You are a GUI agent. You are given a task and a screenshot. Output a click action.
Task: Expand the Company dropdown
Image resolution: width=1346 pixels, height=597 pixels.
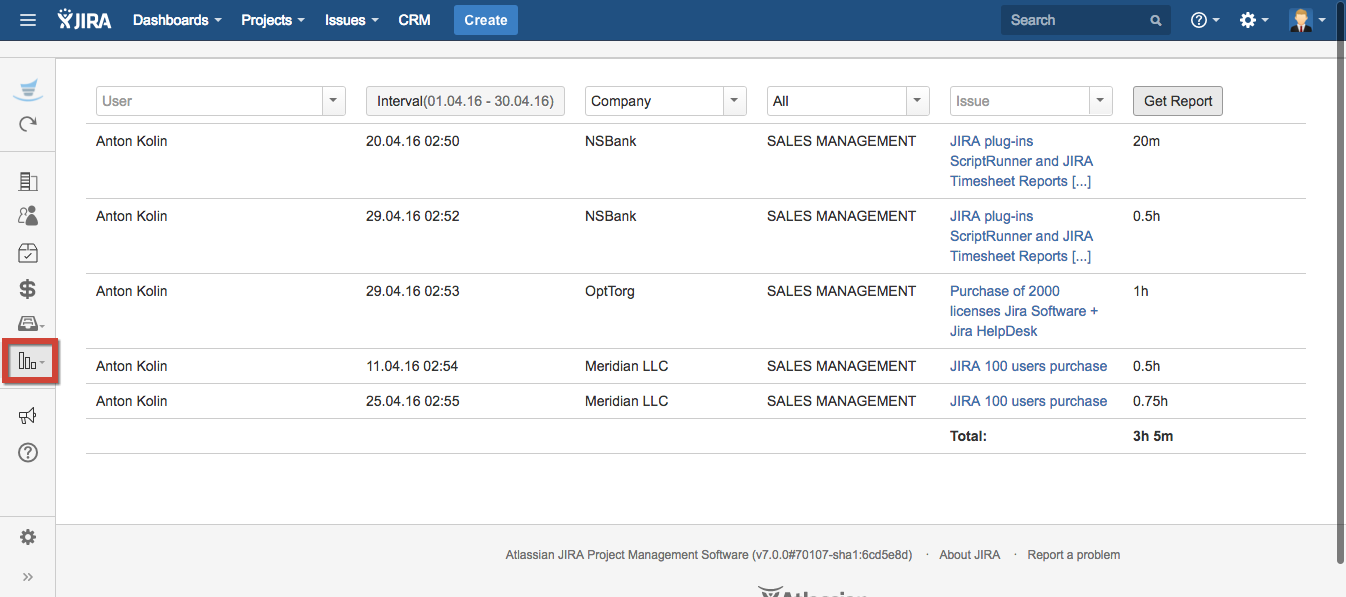click(665, 101)
